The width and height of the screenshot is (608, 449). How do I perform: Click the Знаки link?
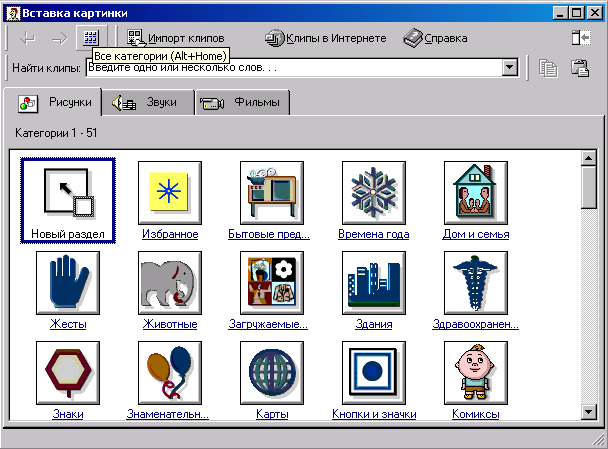(x=68, y=414)
